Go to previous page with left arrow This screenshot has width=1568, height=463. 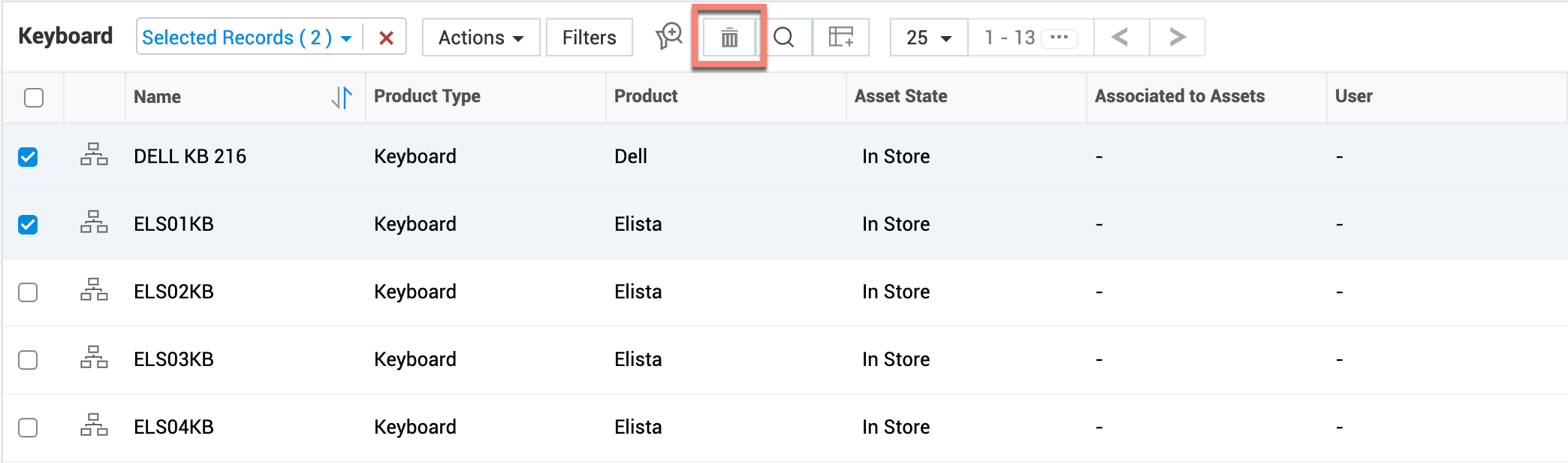pyautogui.click(x=1120, y=38)
